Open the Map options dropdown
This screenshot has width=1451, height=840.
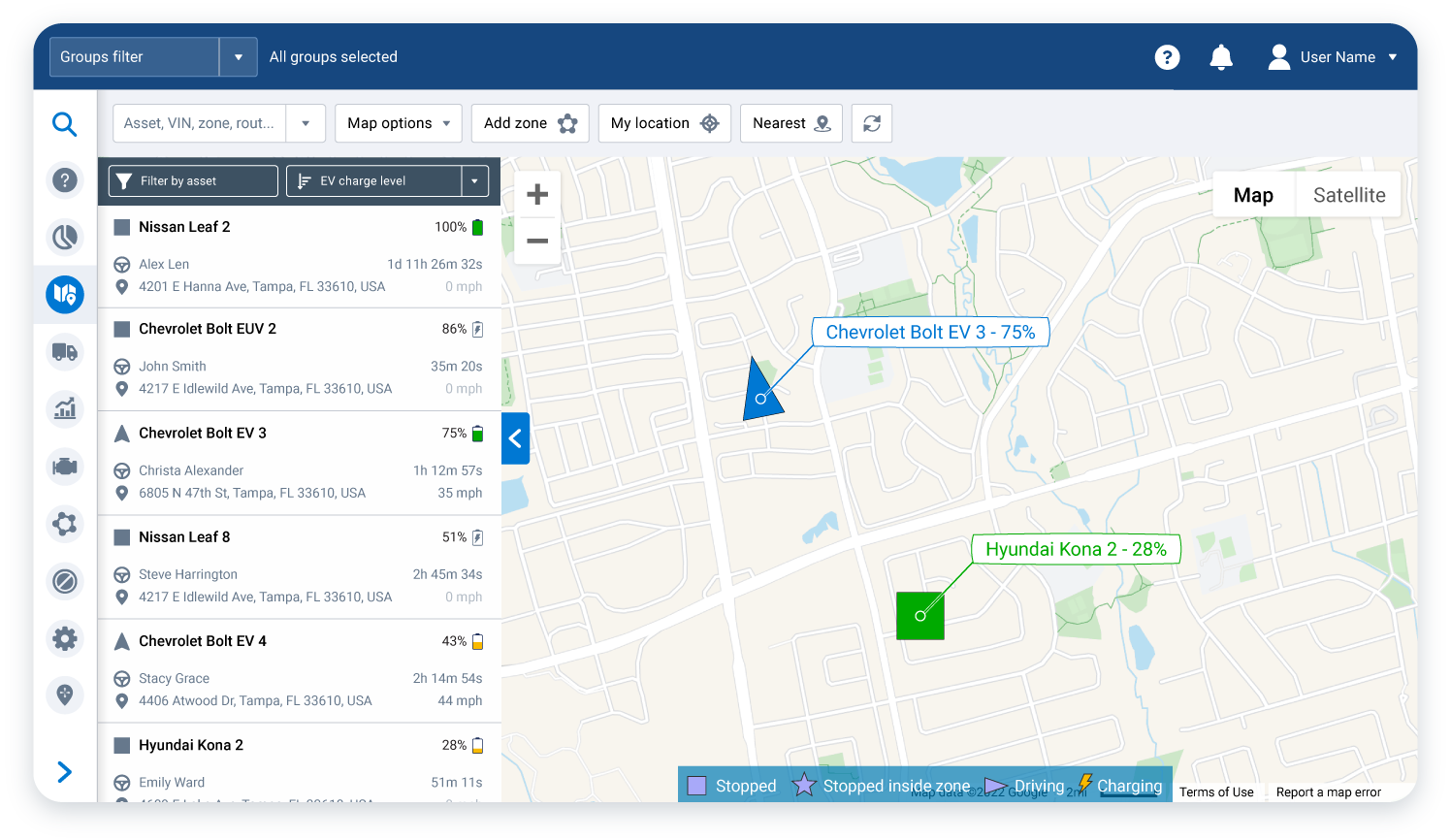point(398,123)
